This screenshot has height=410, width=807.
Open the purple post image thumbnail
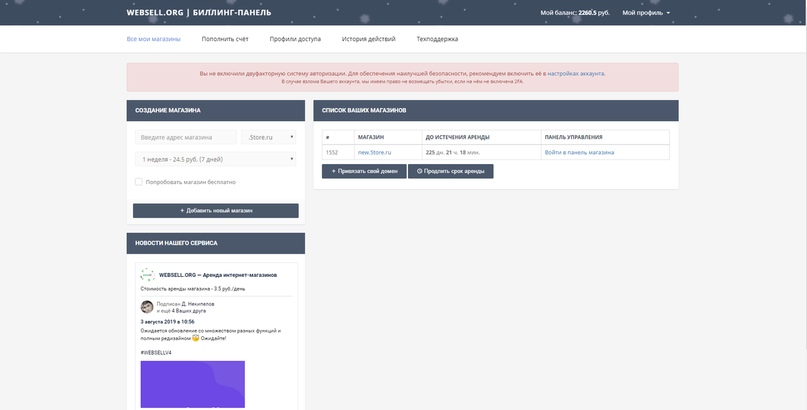click(x=192, y=384)
